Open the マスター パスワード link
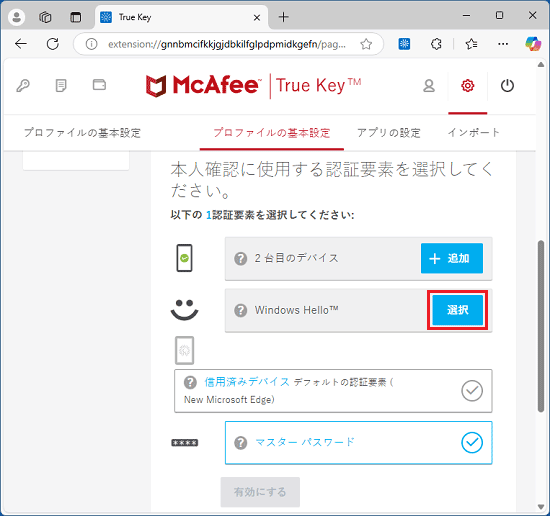Image resolution: width=550 pixels, height=516 pixels. point(305,442)
